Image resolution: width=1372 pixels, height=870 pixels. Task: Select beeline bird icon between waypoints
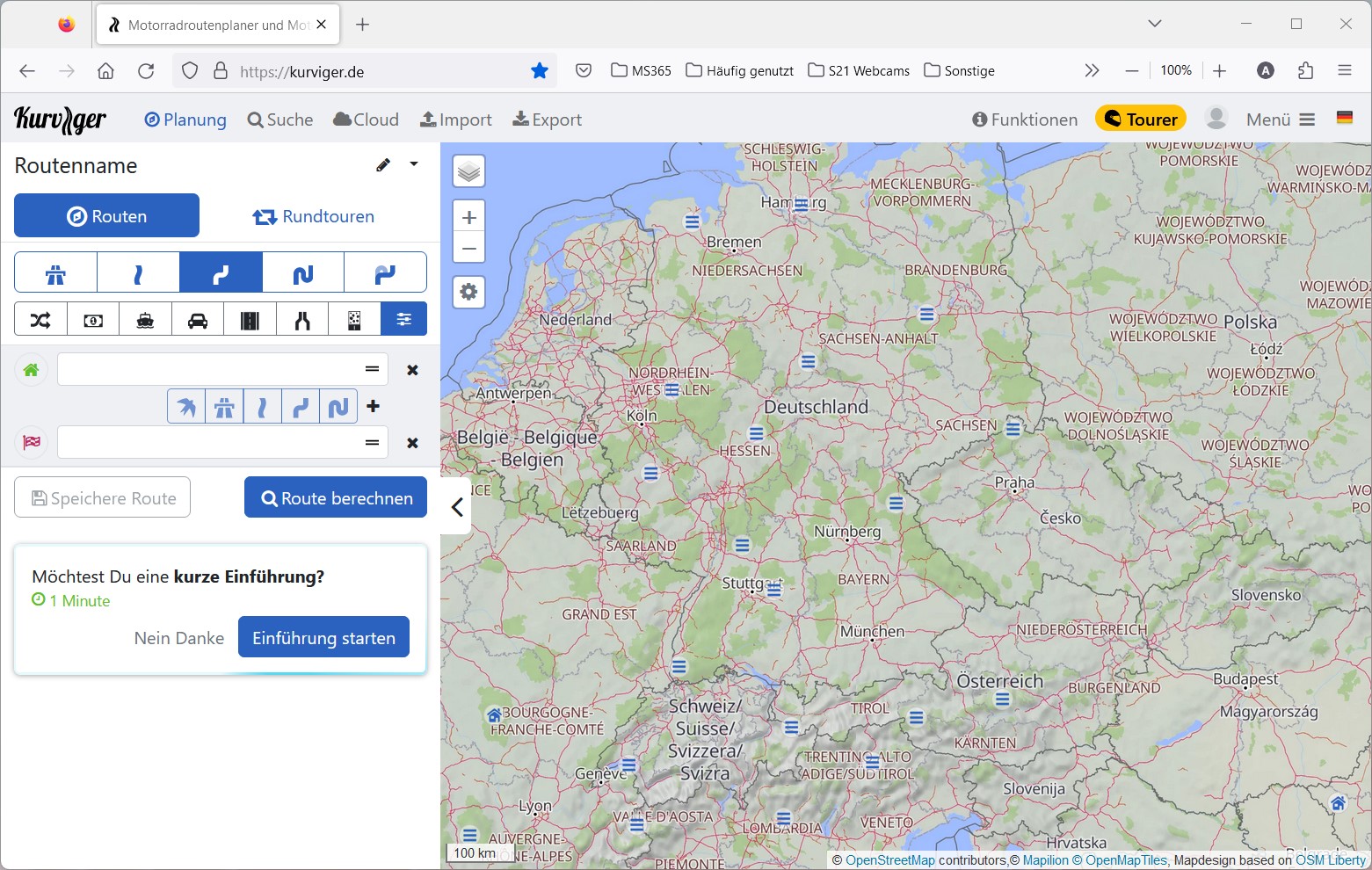186,407
